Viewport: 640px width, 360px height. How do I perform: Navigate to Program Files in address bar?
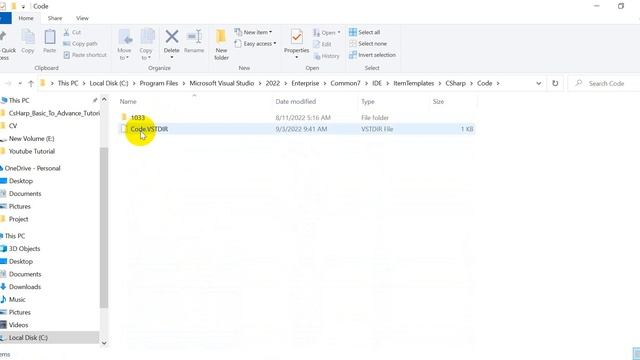[159, 83]
